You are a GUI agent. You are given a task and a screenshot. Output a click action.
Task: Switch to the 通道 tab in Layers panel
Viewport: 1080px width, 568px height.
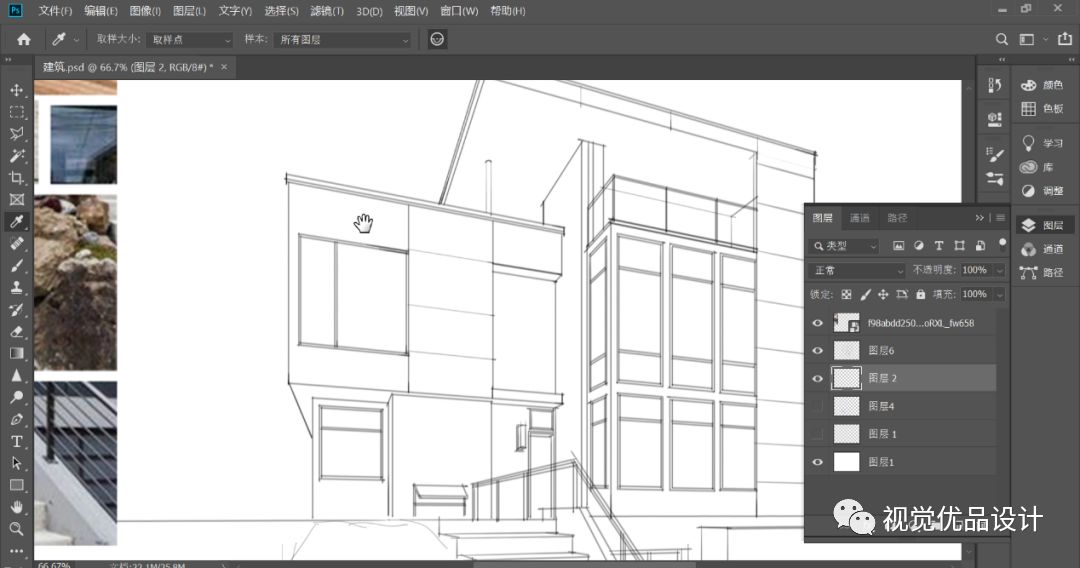click(x=860, y=218)
